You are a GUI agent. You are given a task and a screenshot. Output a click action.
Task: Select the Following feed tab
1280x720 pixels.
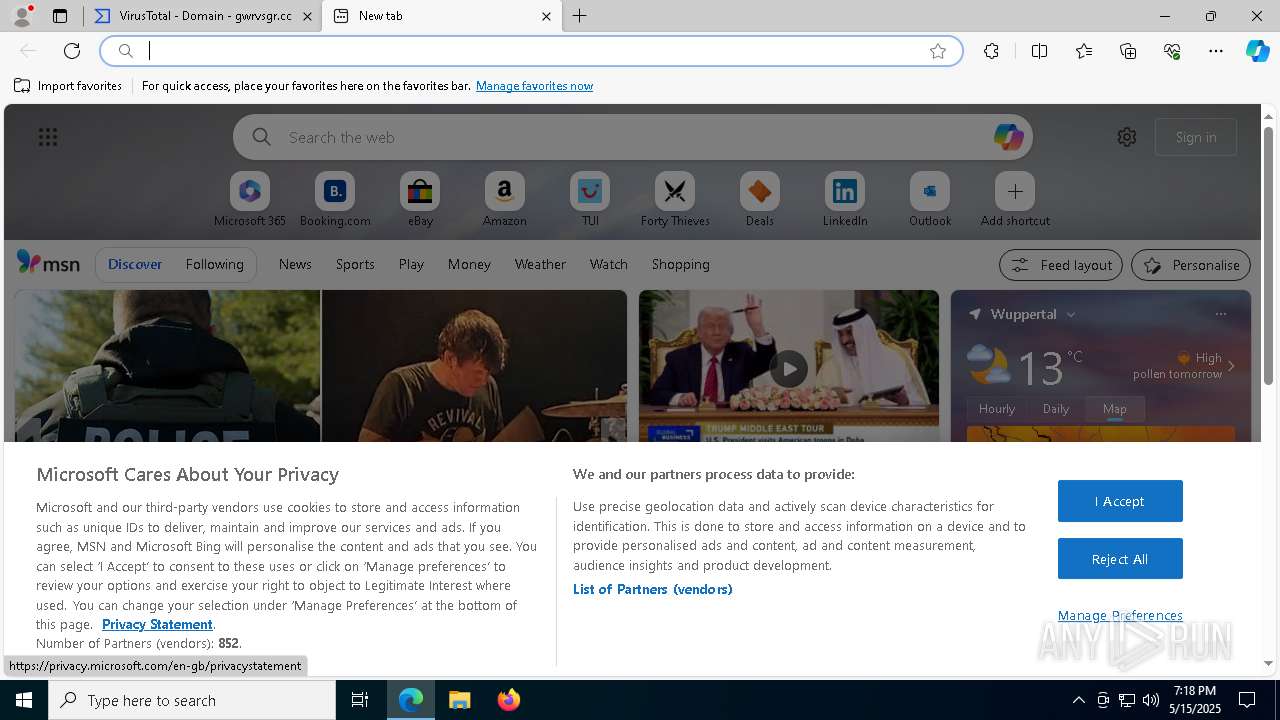coord(214,264)
